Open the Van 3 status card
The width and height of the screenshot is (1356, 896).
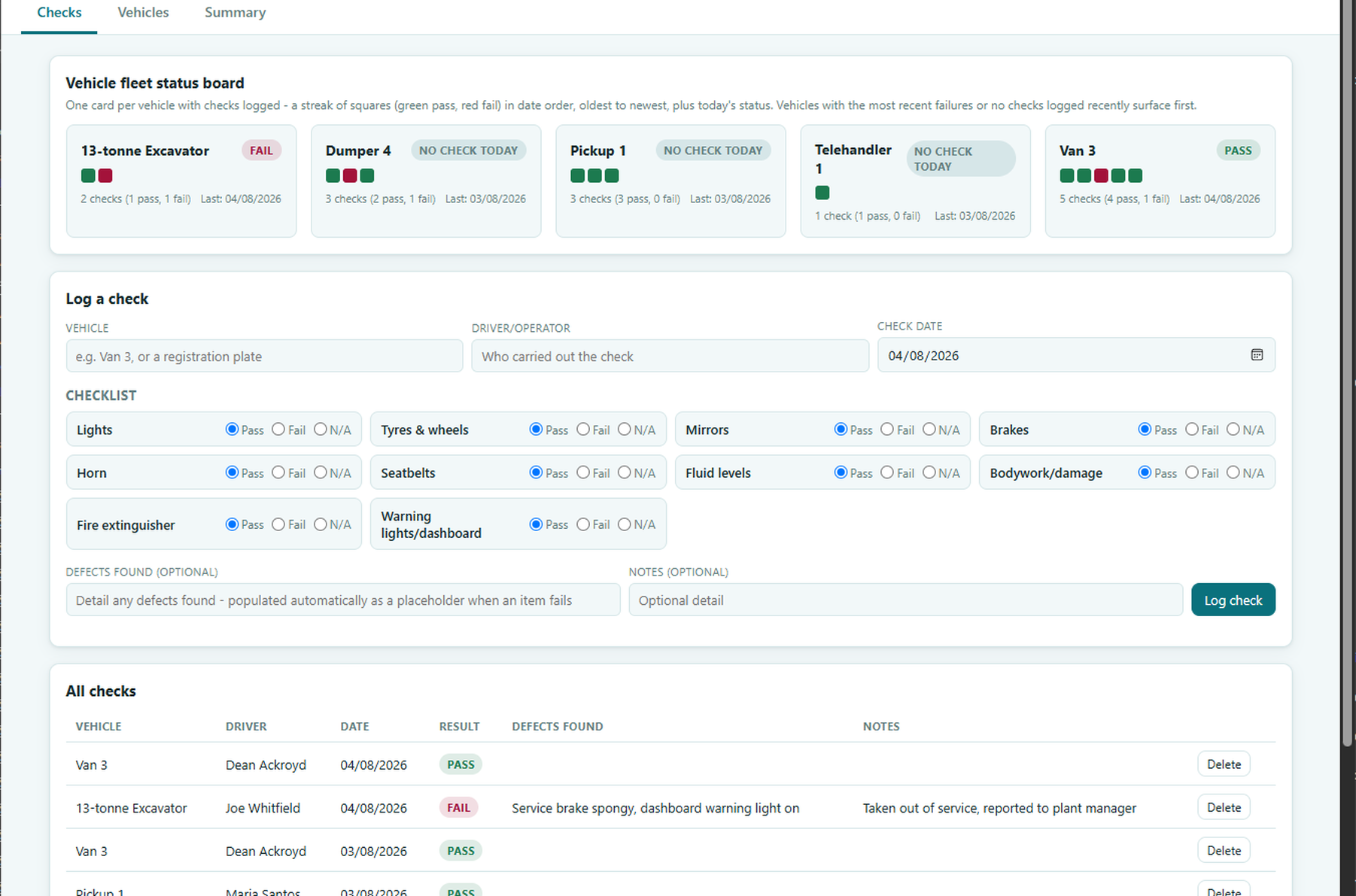1160,181
